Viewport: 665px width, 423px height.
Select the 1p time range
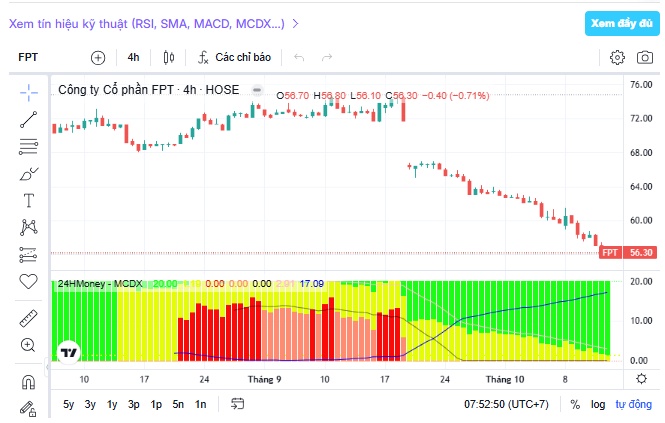click(156, 404)
